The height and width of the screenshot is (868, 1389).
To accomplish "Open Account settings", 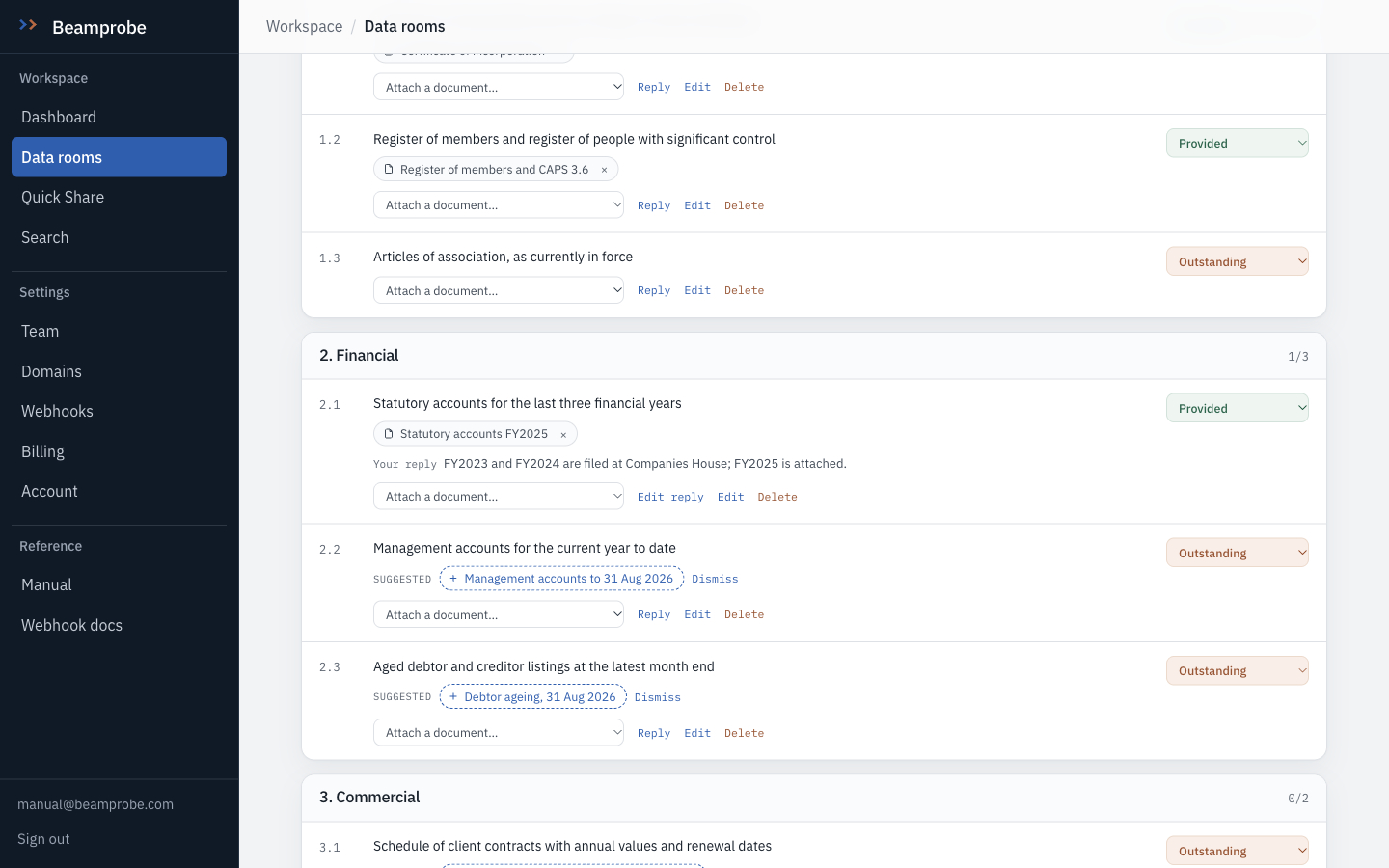I will 119,491.
